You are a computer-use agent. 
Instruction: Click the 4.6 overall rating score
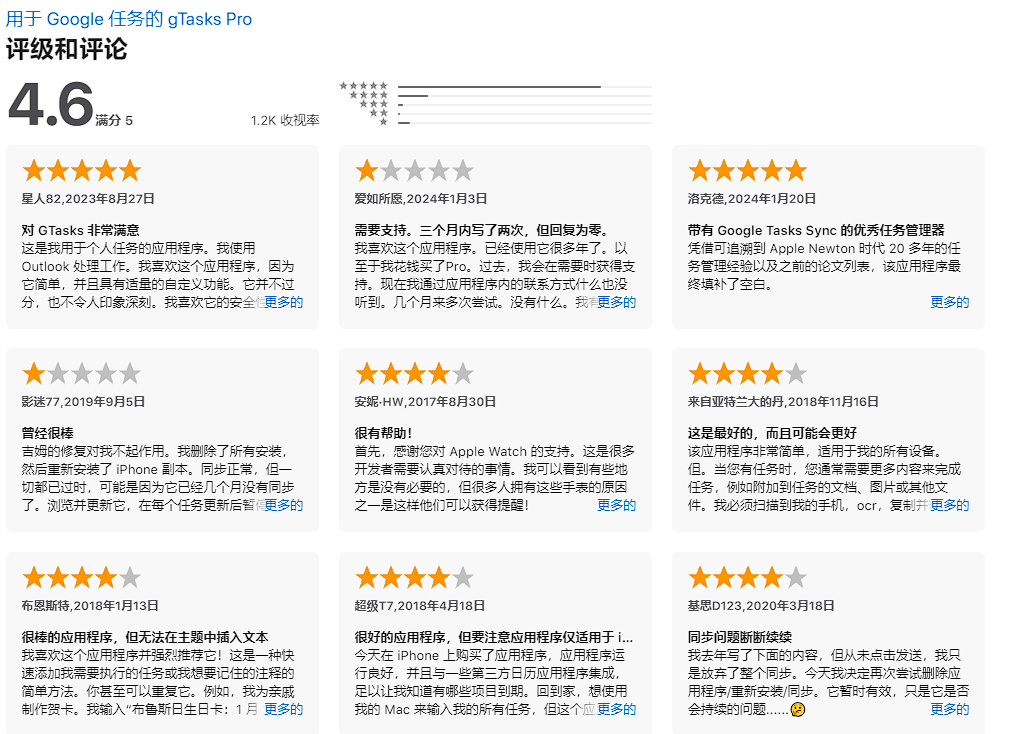51,104
